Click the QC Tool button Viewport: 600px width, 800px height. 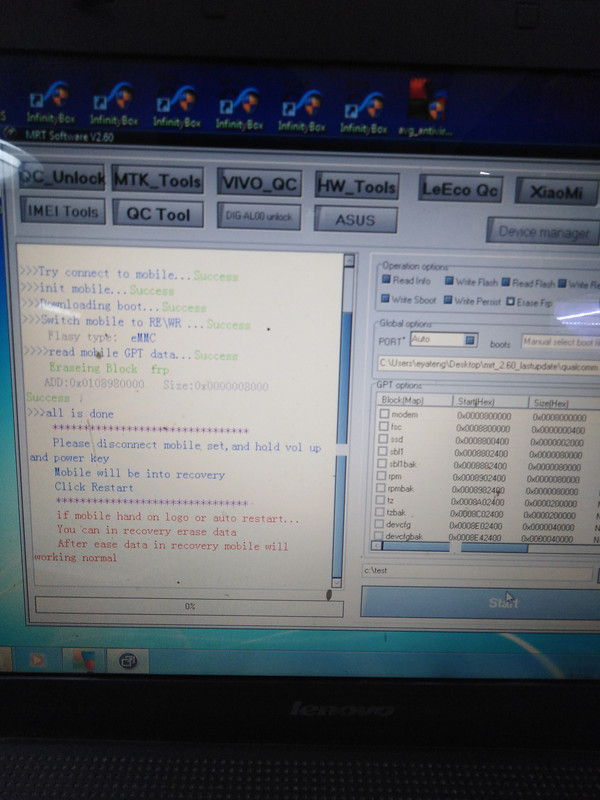158,214
